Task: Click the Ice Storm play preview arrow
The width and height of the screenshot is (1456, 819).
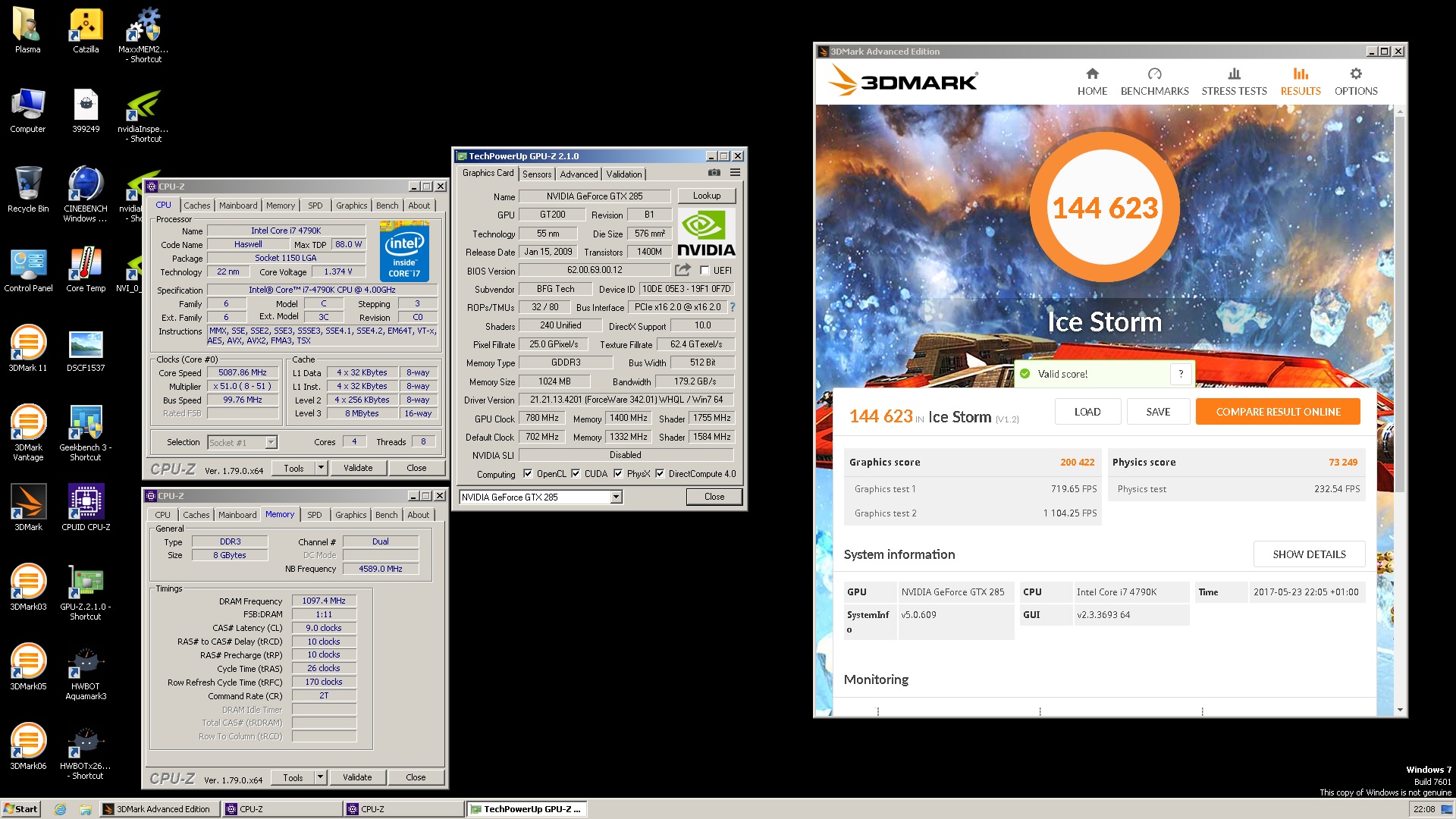Action: (977, 361)
